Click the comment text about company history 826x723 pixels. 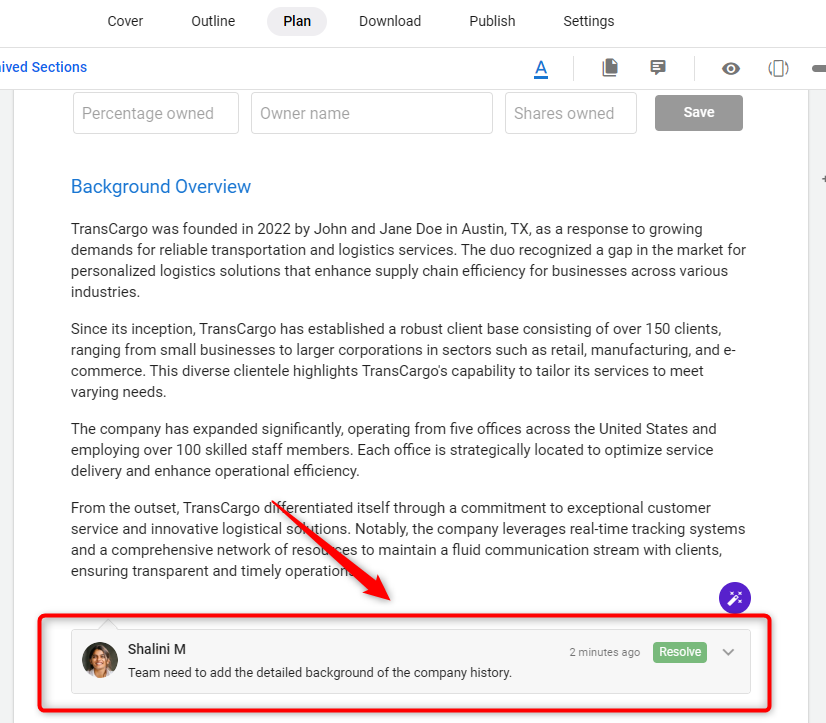click(x=320, y=673)
